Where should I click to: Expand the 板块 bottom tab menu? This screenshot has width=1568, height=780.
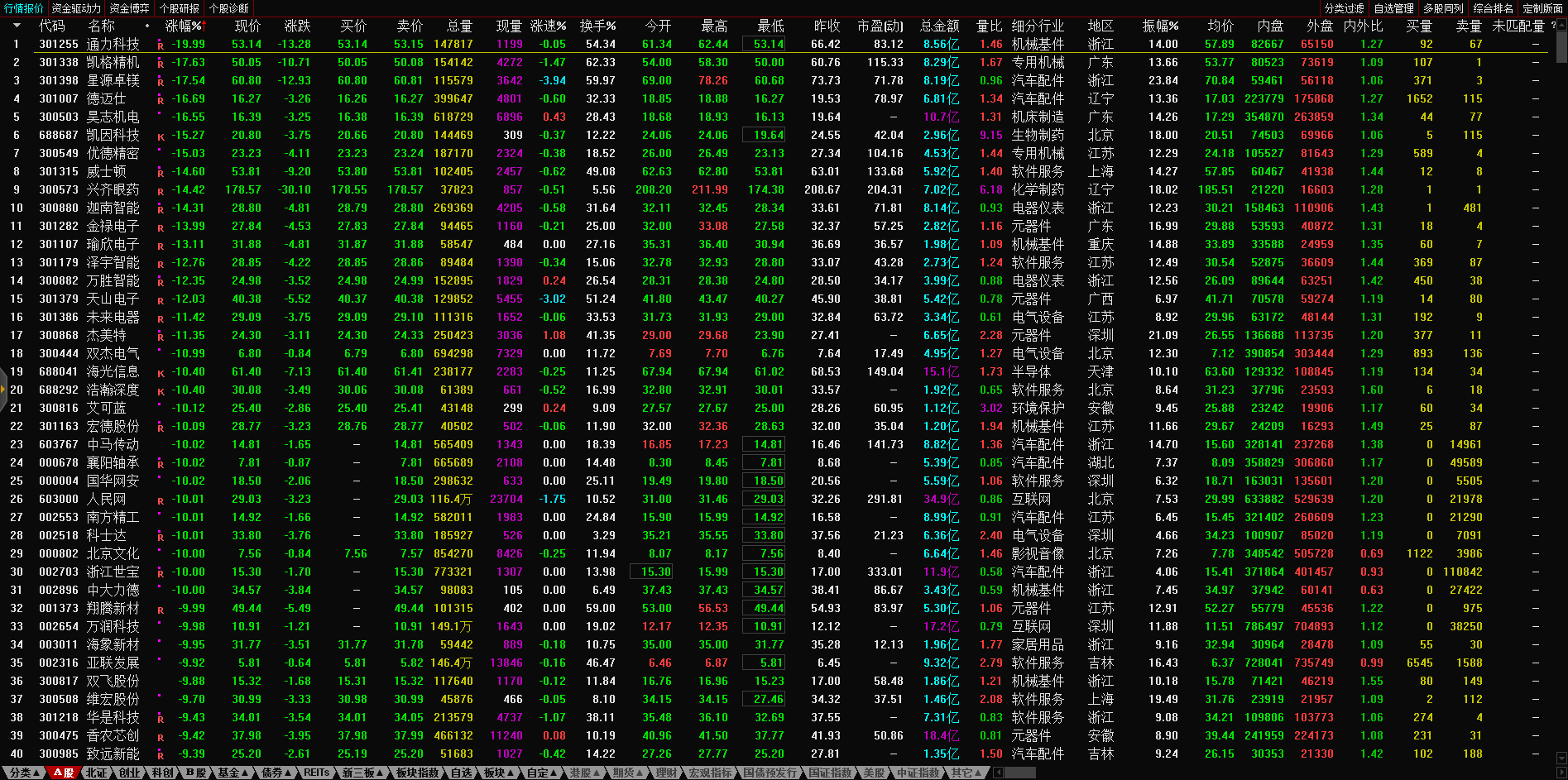tap(499, 773)
